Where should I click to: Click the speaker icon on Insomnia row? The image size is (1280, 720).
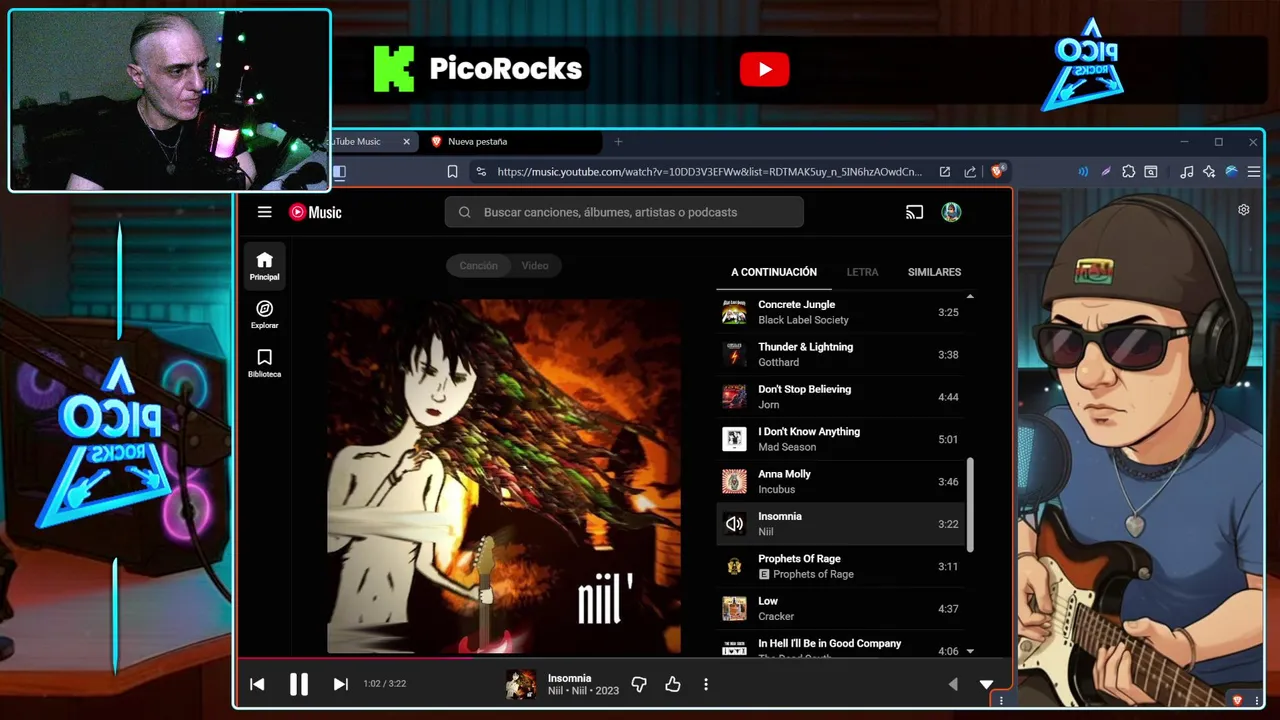click(x=734, y=524)
